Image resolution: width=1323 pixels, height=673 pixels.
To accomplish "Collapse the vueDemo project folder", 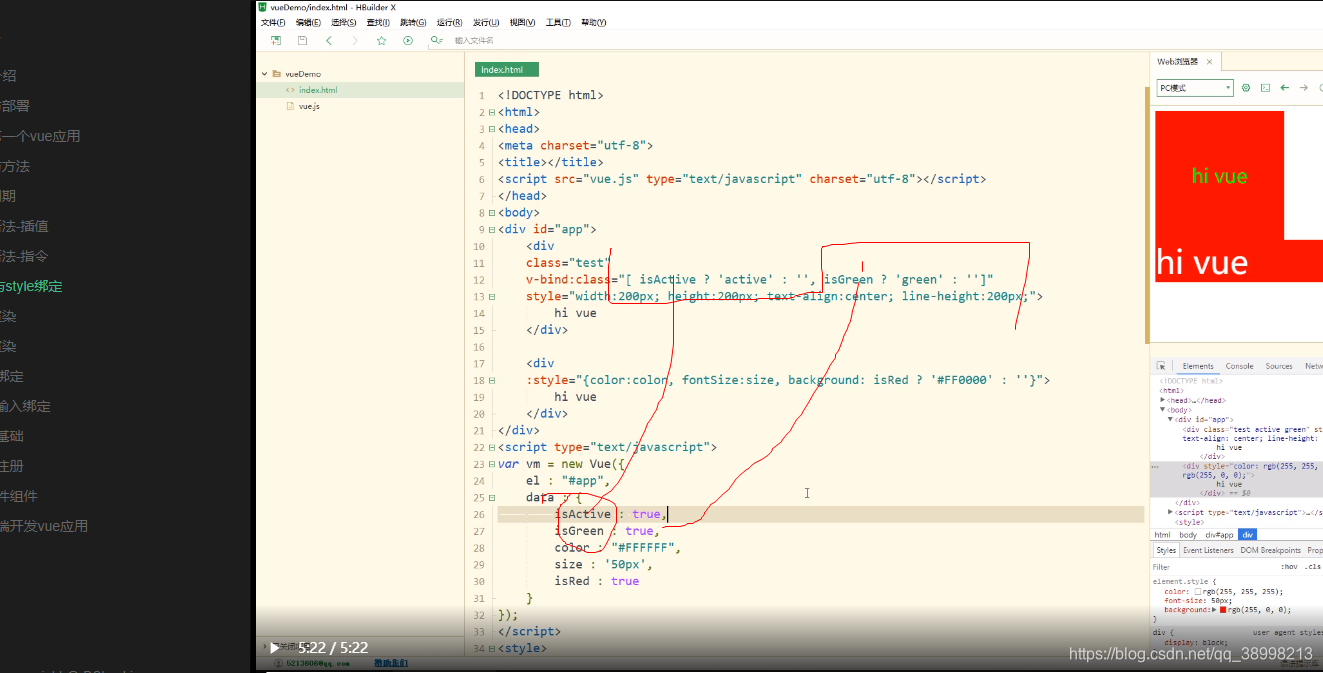I will pos(265,74).
